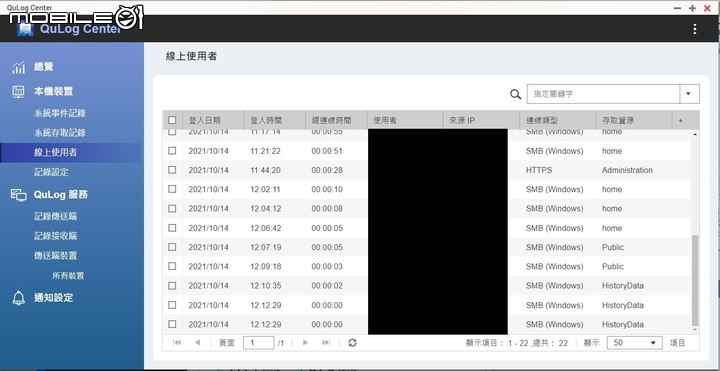
Task: Go to the next page
Action: [x=305, y=343]
